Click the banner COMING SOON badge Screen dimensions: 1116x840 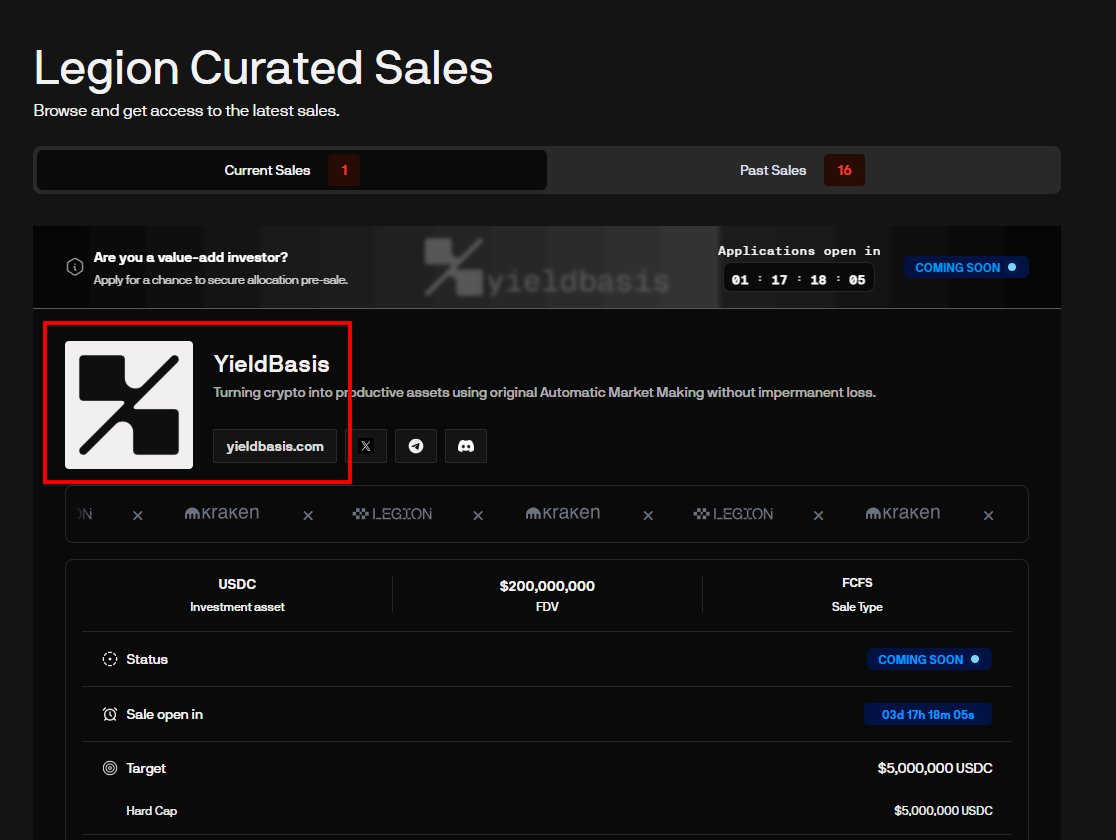[x=966, y=268]
